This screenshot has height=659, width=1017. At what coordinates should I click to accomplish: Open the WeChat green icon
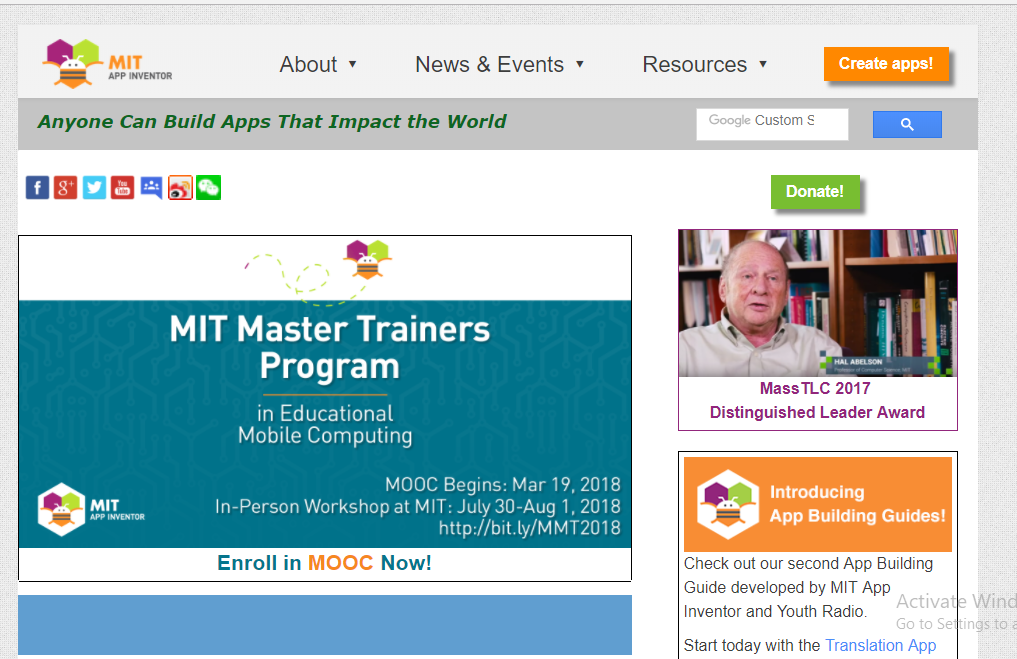209,188
